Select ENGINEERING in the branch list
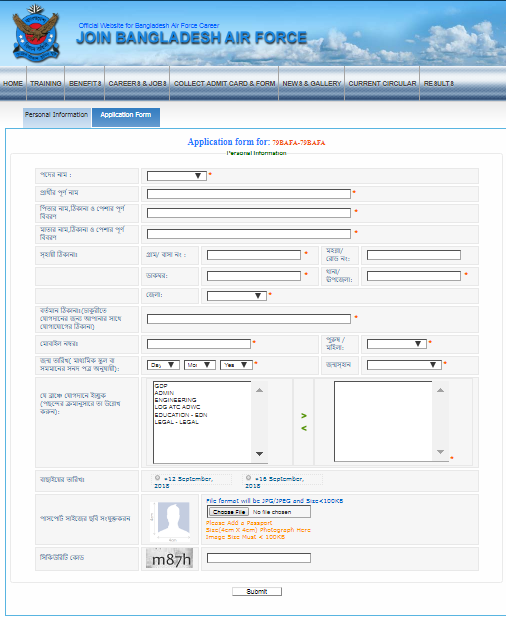The image size is (506, 617). tap(175, 400)
